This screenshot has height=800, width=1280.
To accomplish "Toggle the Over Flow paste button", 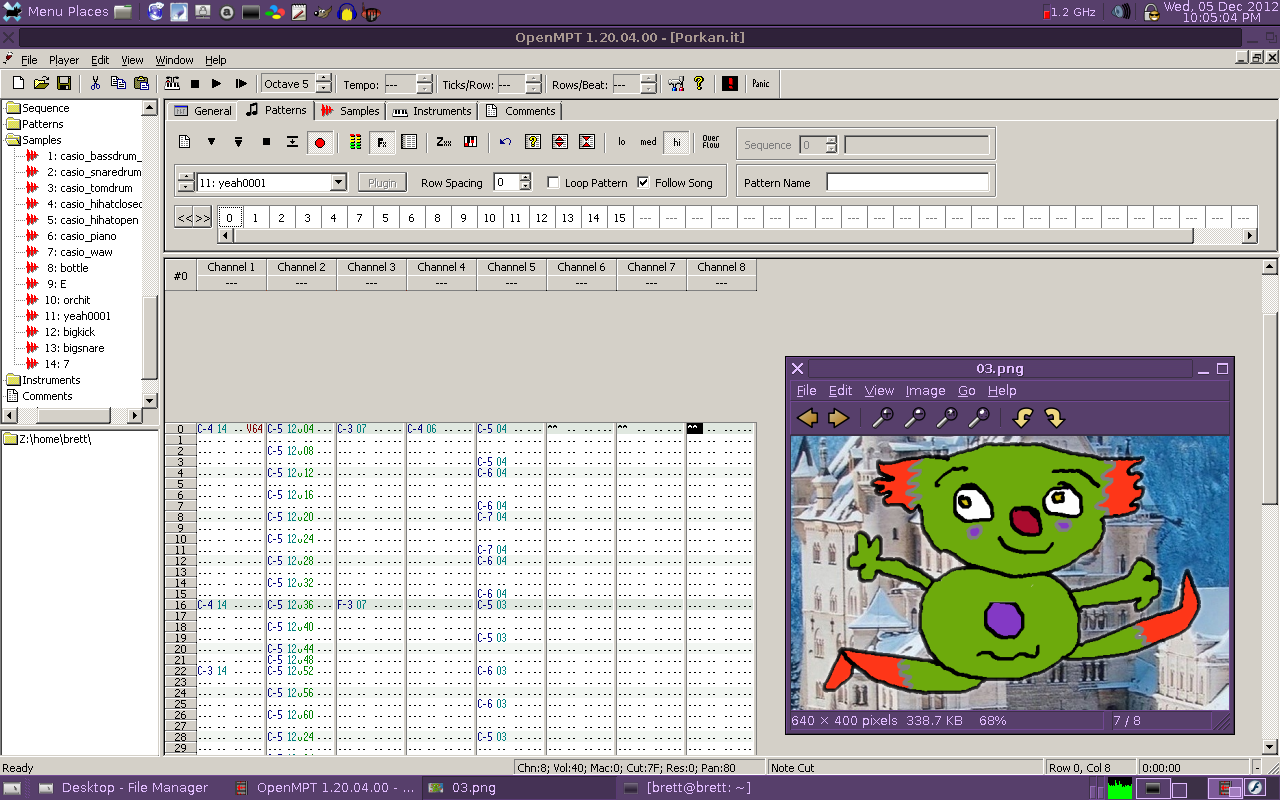I will [711, 142].
